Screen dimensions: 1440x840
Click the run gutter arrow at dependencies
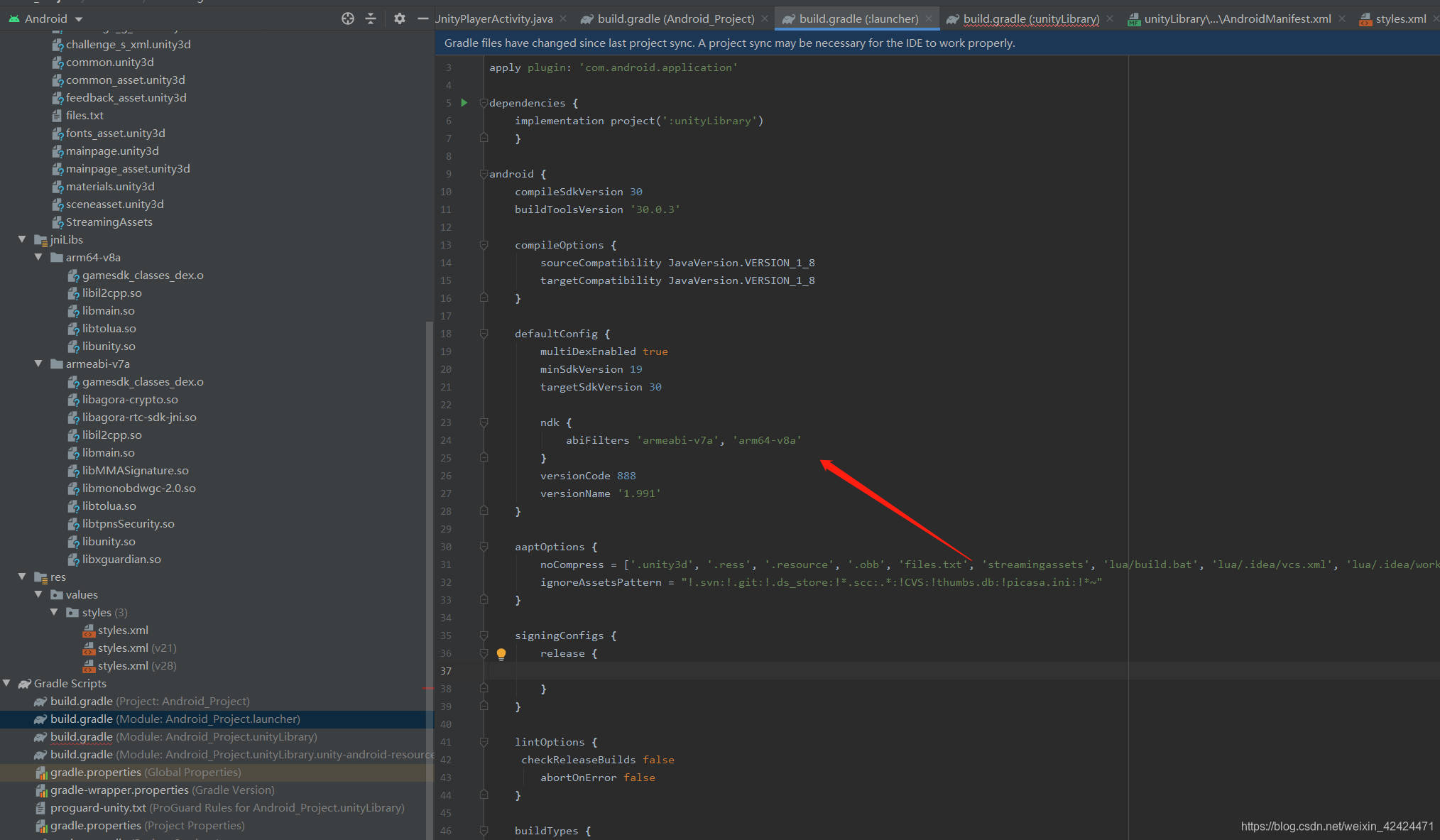(464, 103)
